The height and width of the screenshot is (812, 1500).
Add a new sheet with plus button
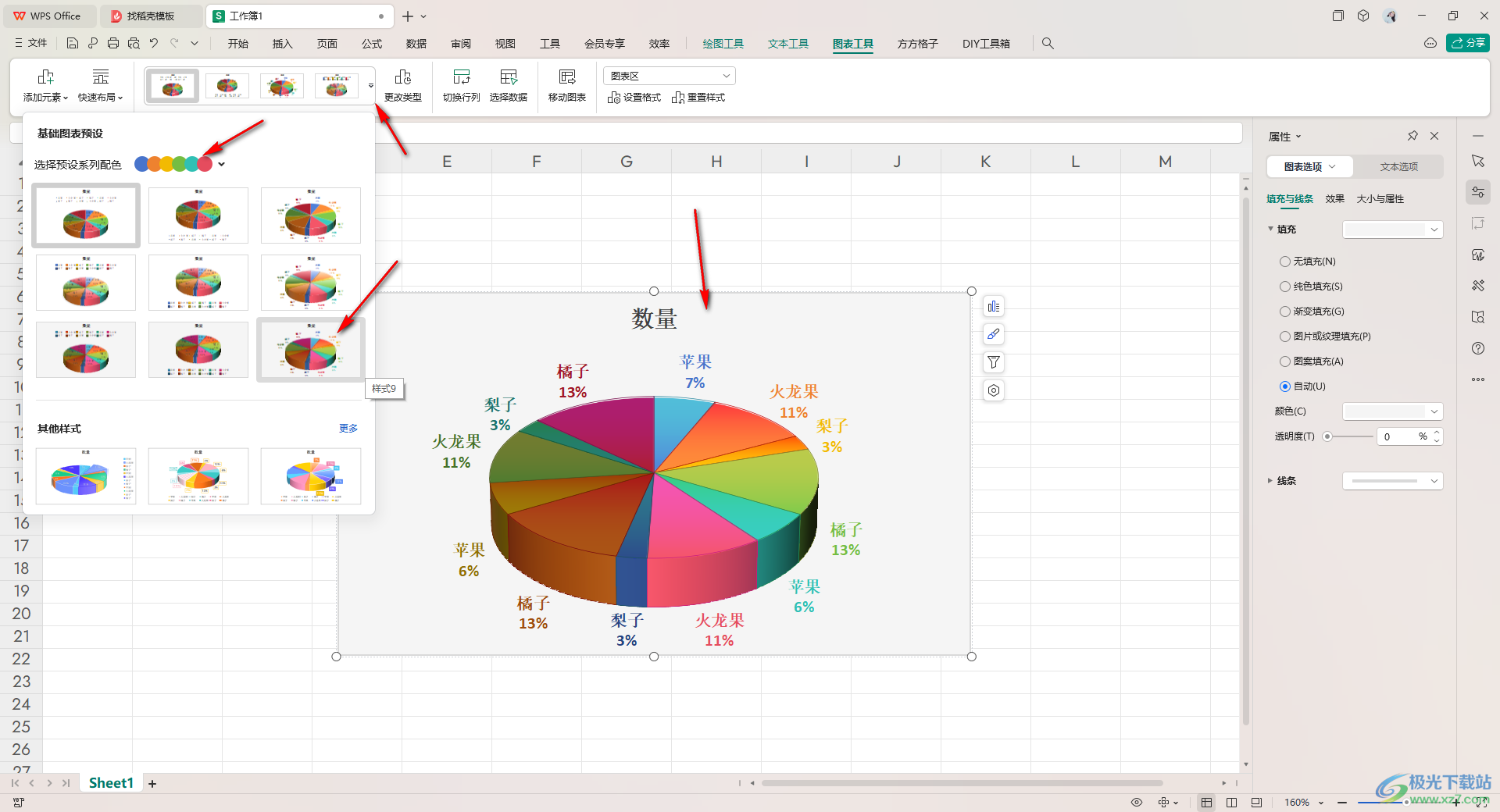tap(152, 784)
